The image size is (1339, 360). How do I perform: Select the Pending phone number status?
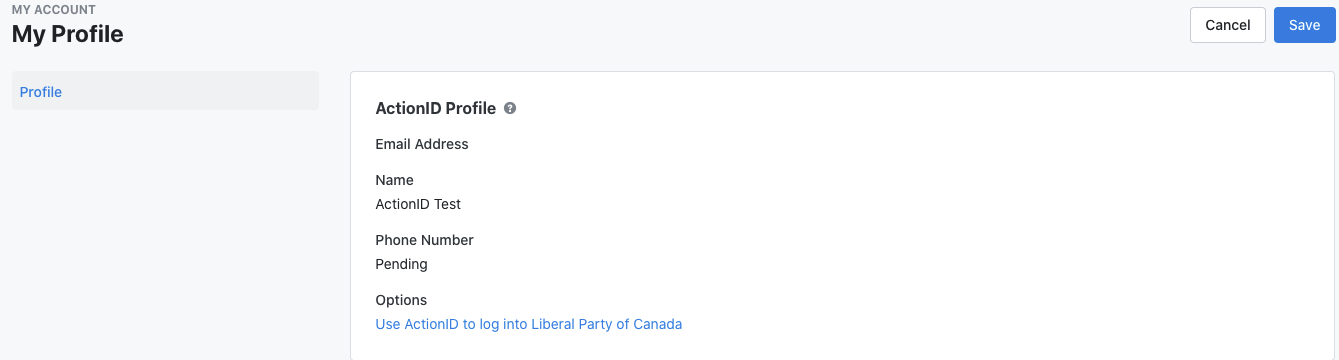(x=401, y=264)
